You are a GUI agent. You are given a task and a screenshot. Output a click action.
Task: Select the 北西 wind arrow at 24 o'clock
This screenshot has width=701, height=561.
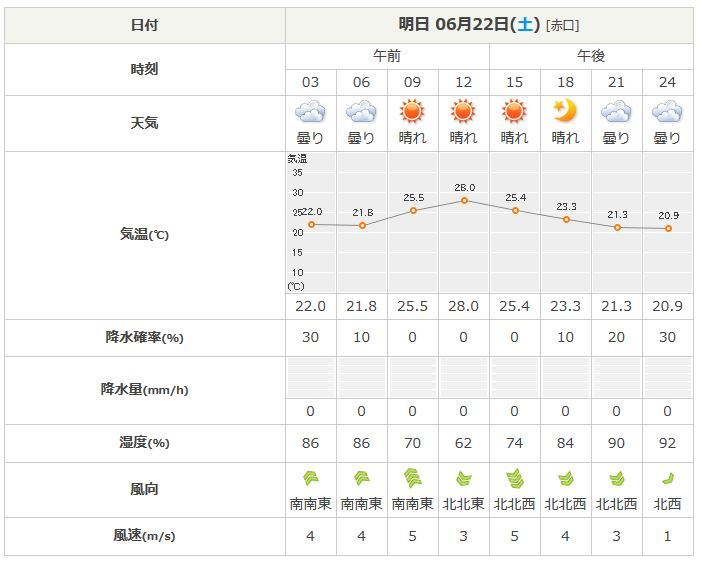click(x=667, y=479)
